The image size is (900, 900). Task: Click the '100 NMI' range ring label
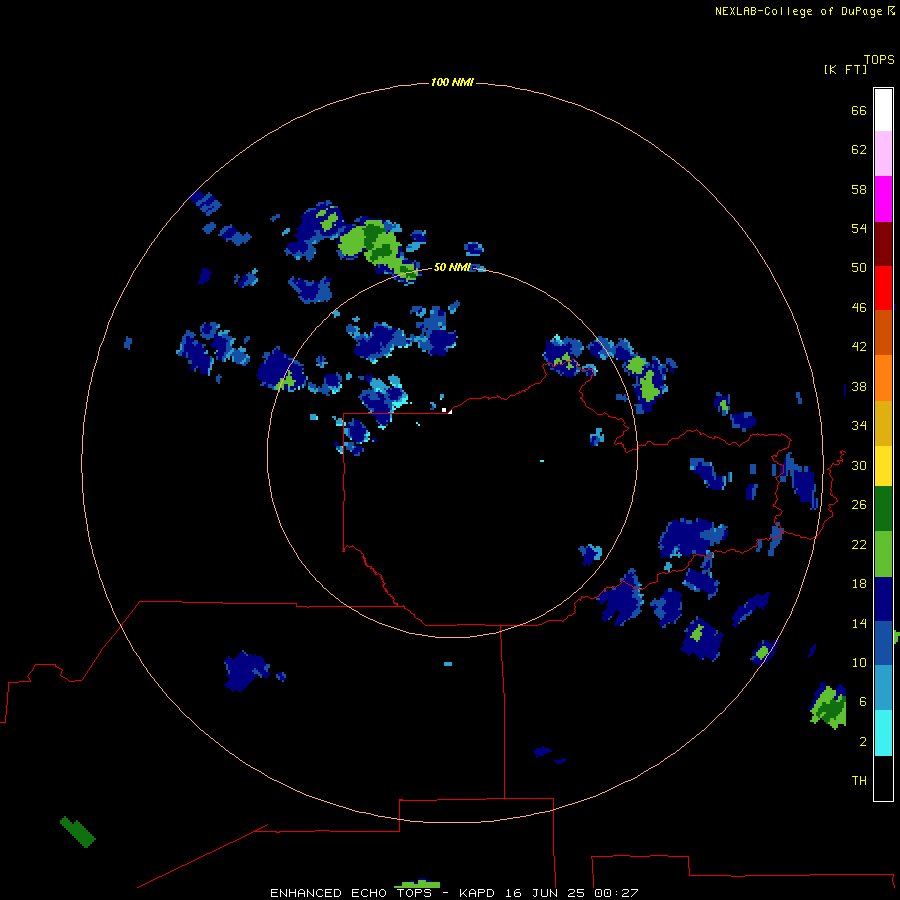[x=452, y=83]
